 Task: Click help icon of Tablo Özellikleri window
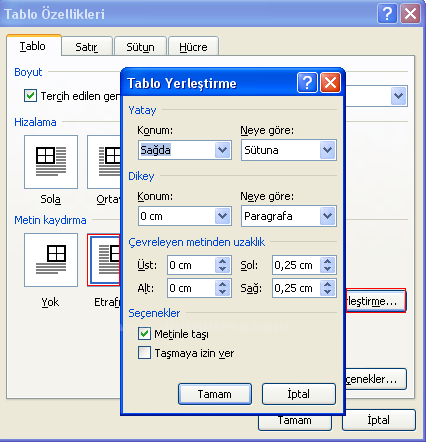(x=387, y=14)
